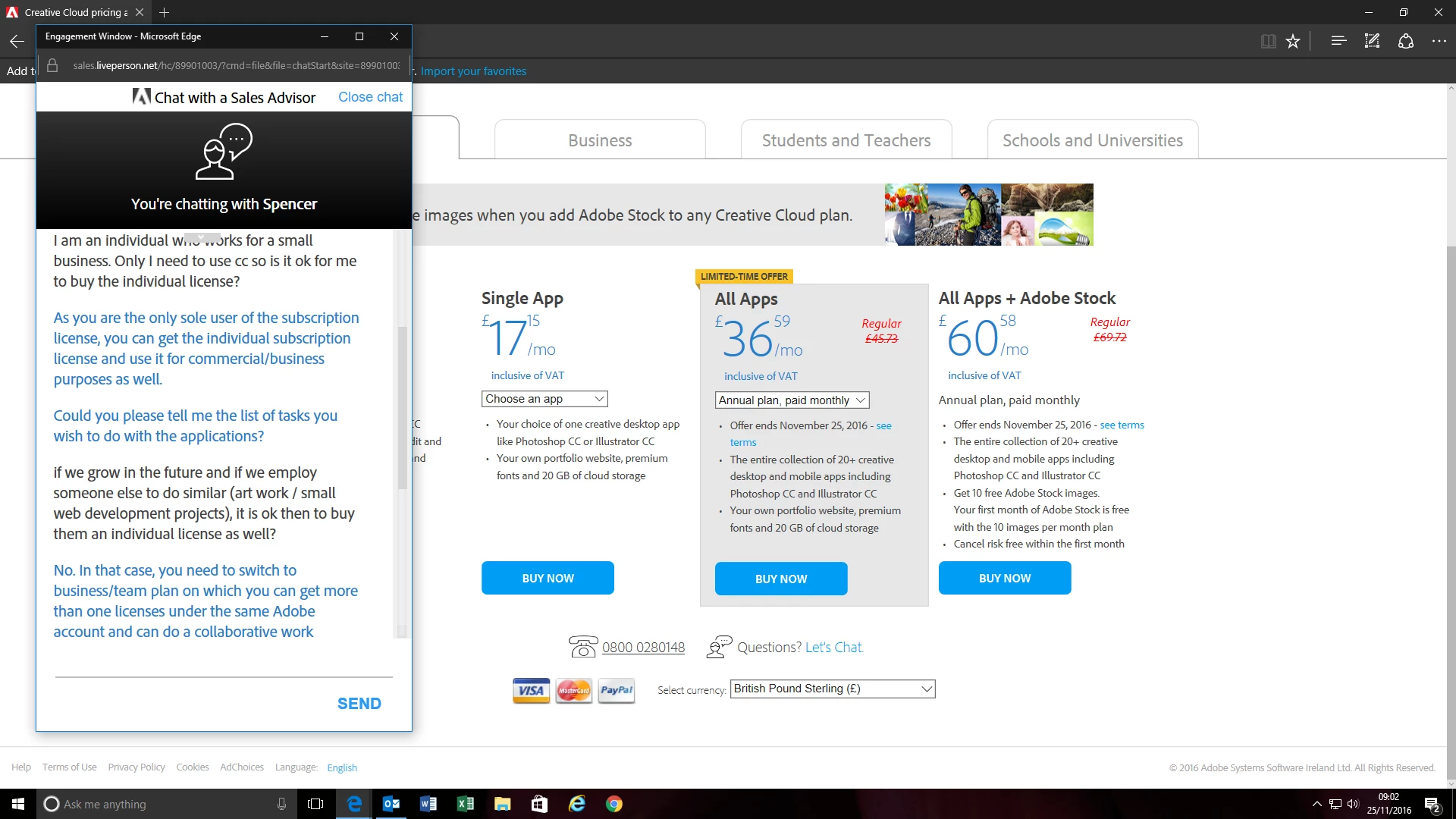This screenshot has width=1456, height=819.
Task: Launch Chrome from the taskbar
Action: (614, 804)
